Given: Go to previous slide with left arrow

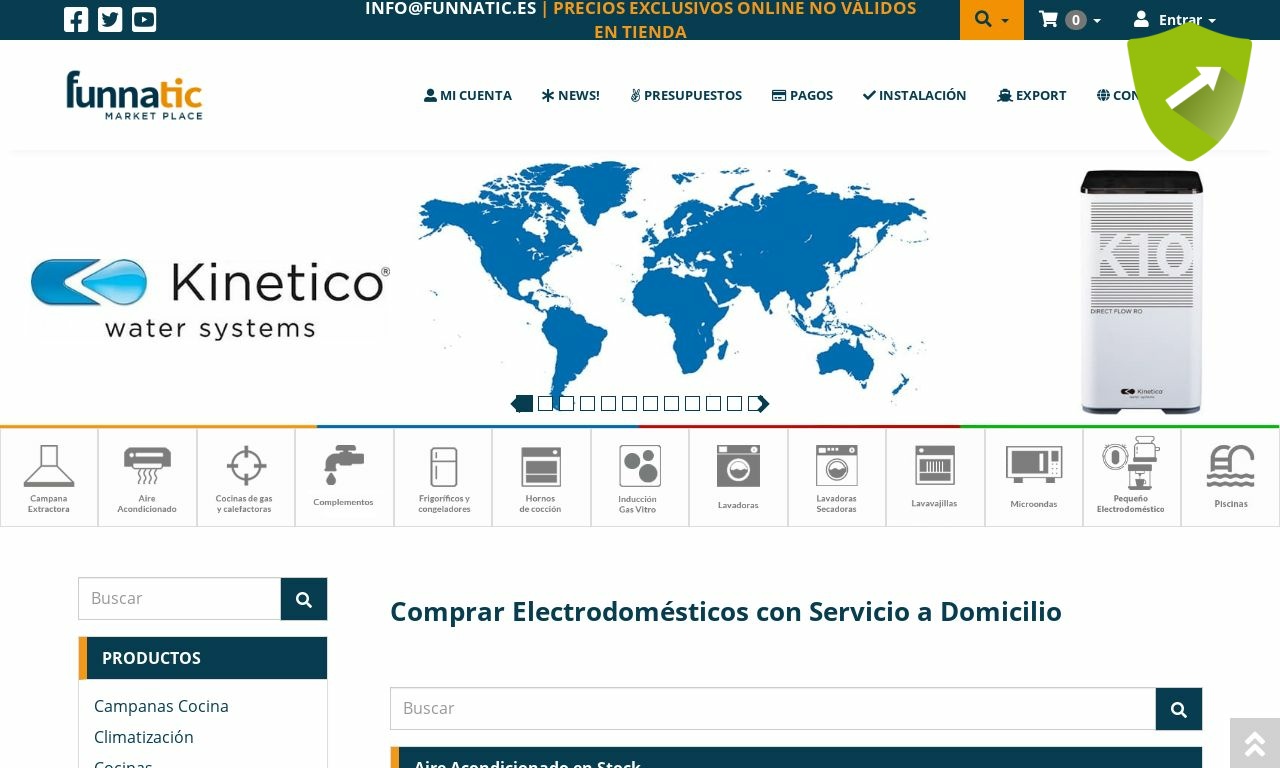Looking at the screenshot, I should click(516, 404).
